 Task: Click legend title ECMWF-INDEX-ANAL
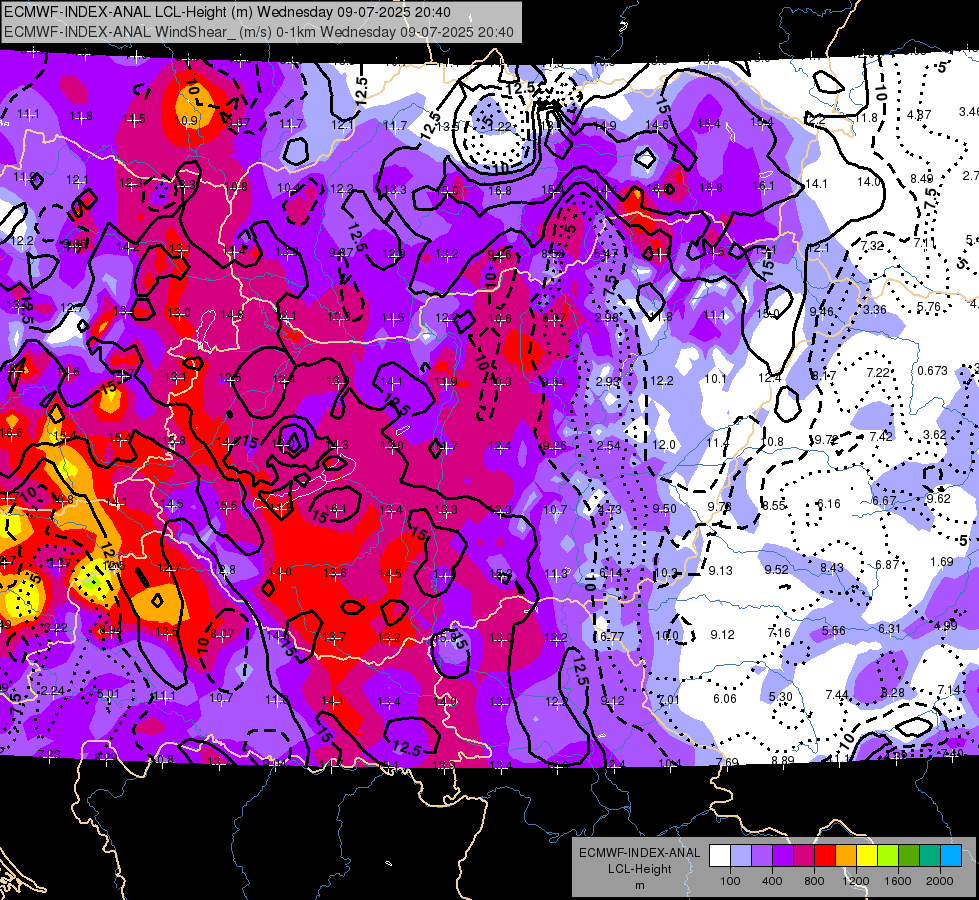click(x=640, y=853)
